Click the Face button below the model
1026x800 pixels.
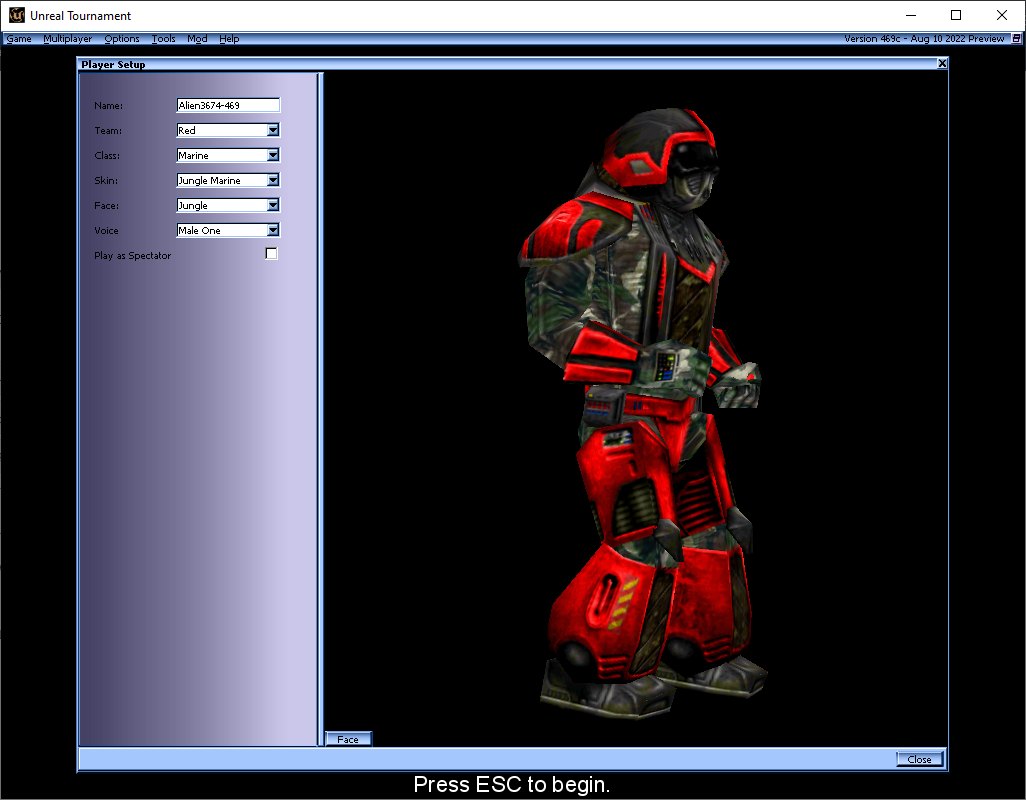(x=348, y=739)
